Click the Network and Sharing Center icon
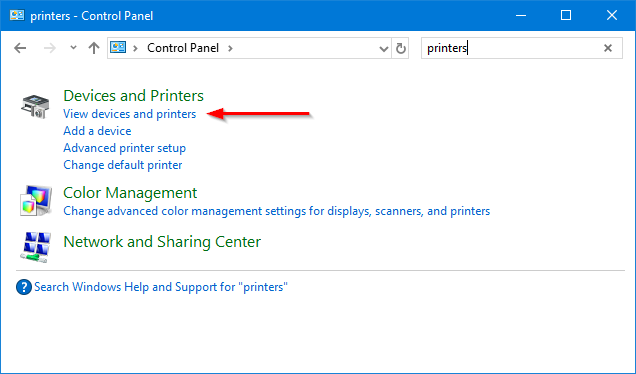This screenshot has height=374, width=636. 36,247
